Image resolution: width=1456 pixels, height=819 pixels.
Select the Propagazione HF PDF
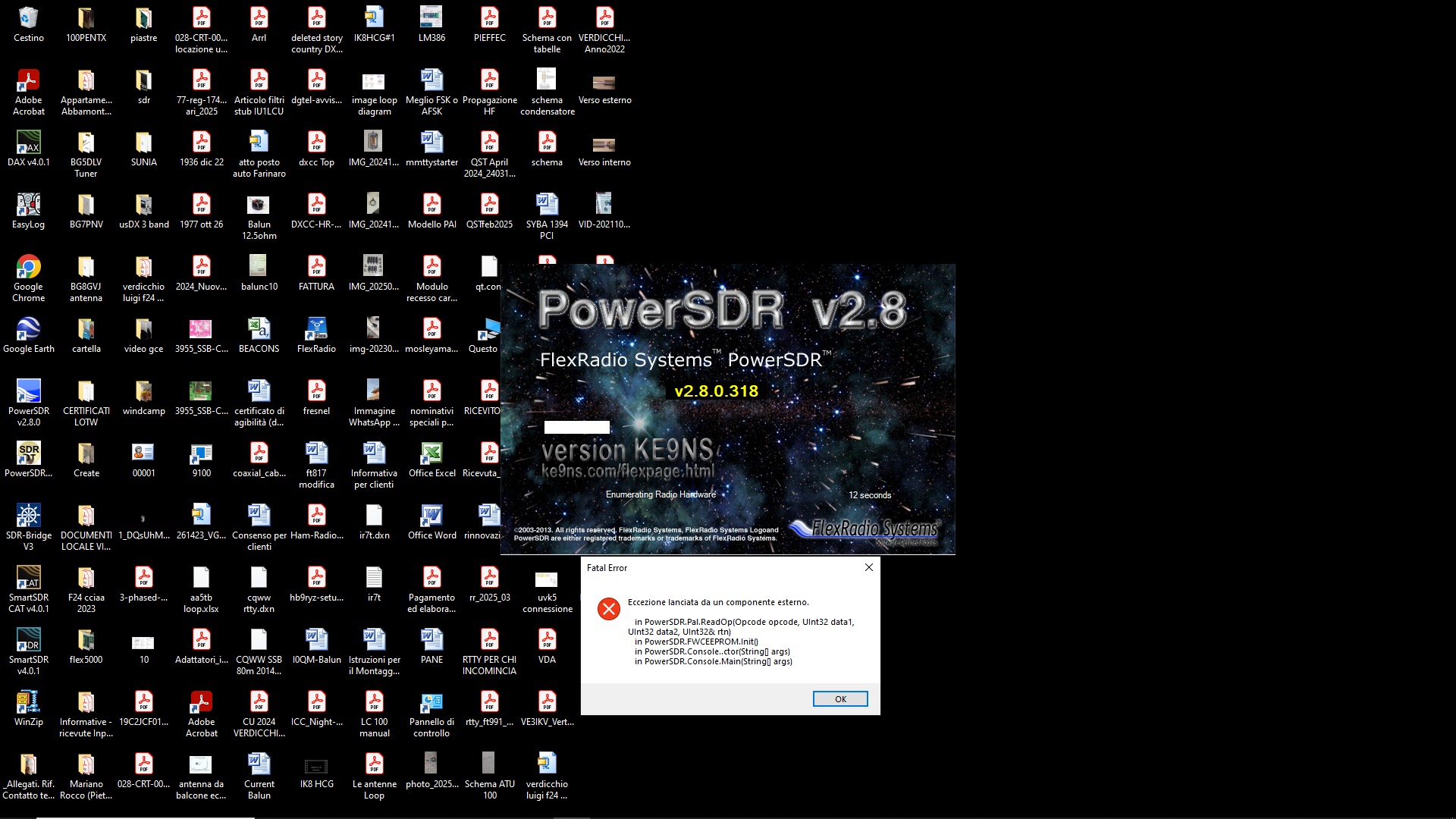[490, 92]
